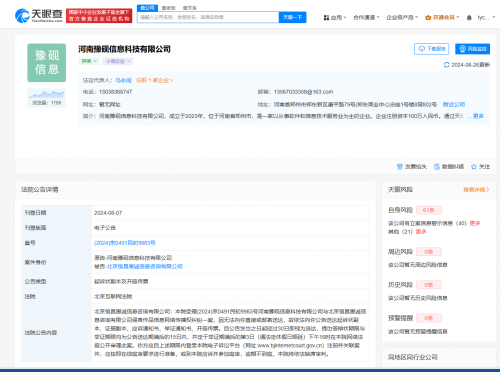Click the 附近公司 nearby companies link
Image resolution: width=500 pixels, height=372 pixels.
pyautogui.click(x=454, y=104)
